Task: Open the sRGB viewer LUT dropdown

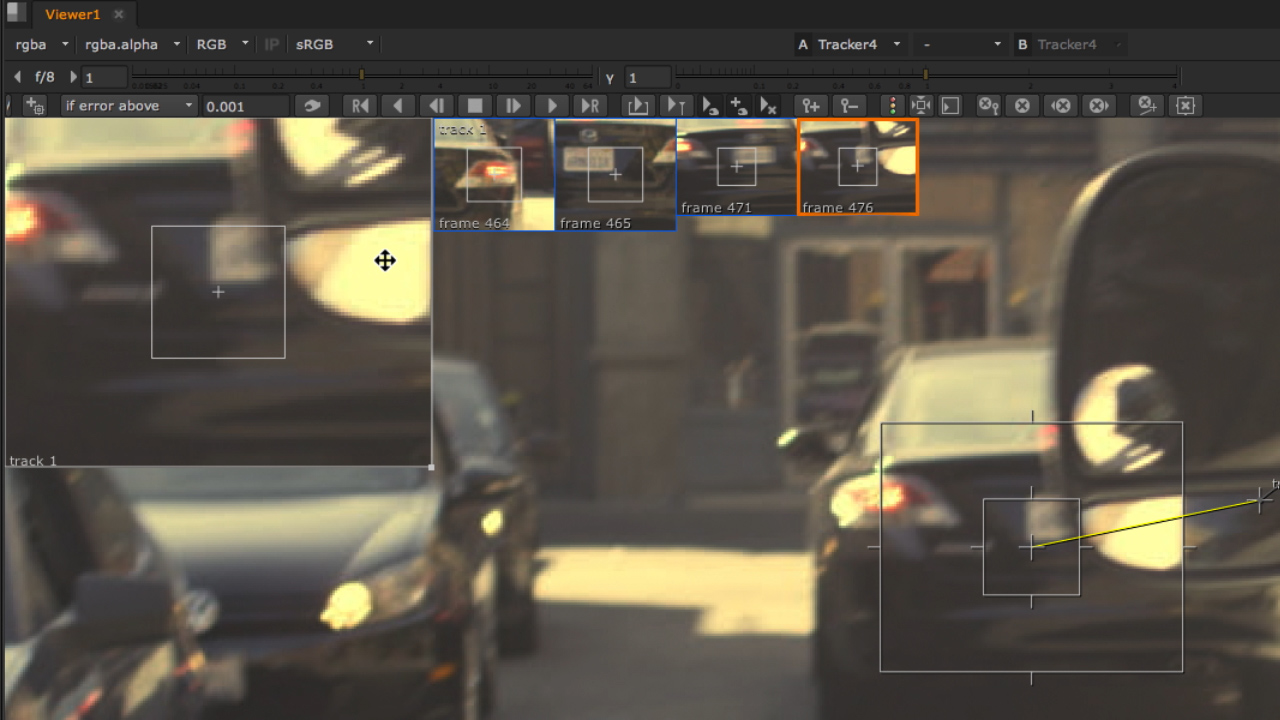Action: (x=334, y=44)
